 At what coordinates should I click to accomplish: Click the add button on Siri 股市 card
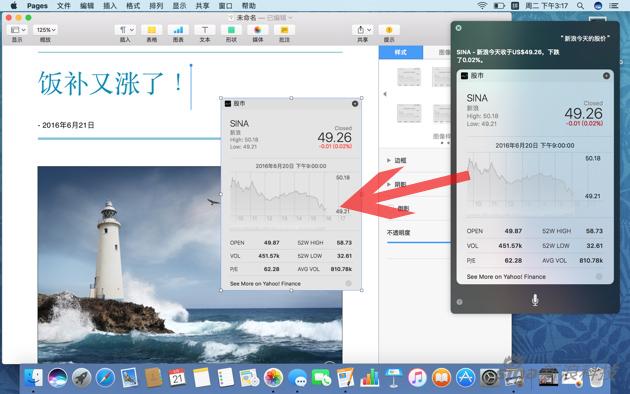click(x=606, y=76)
